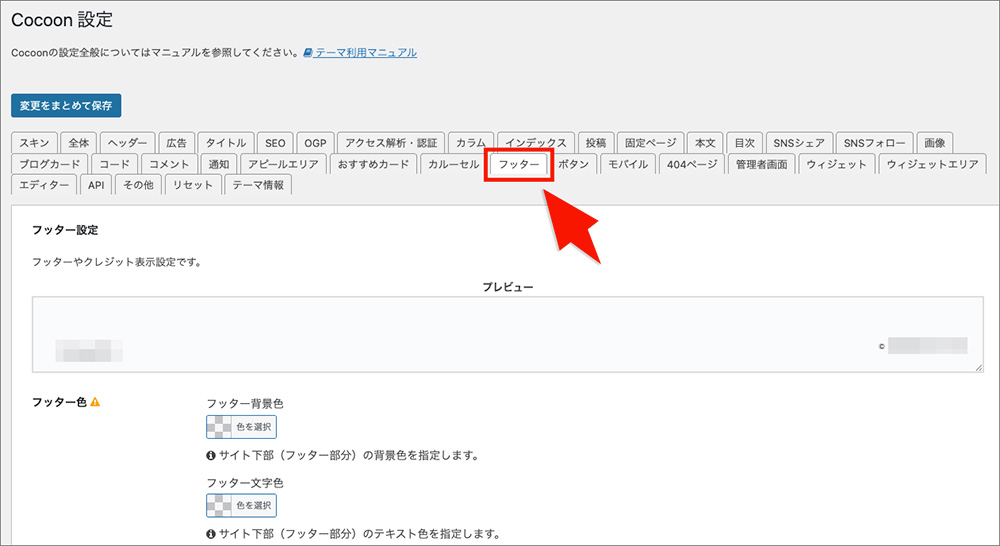1000x546 pixels.
Task: Open the おすすめカード tab
Action: tap(374, 164)
